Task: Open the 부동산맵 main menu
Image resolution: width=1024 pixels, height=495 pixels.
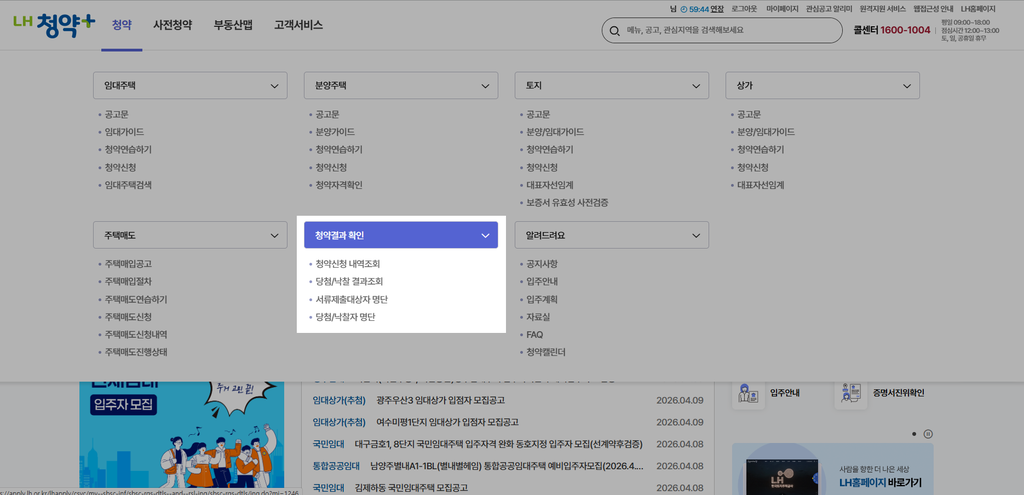Action: (x=233, y=25)
